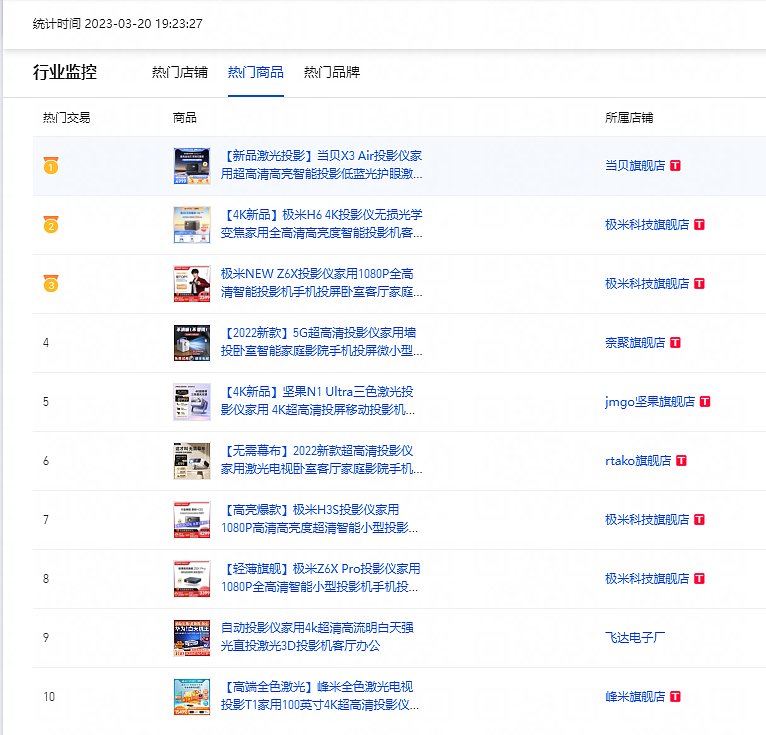The height and width of the screenshot is (735, 766).
Task: Open 峰米全色激光电视 product thumbnail
Action: click(192, 697)
